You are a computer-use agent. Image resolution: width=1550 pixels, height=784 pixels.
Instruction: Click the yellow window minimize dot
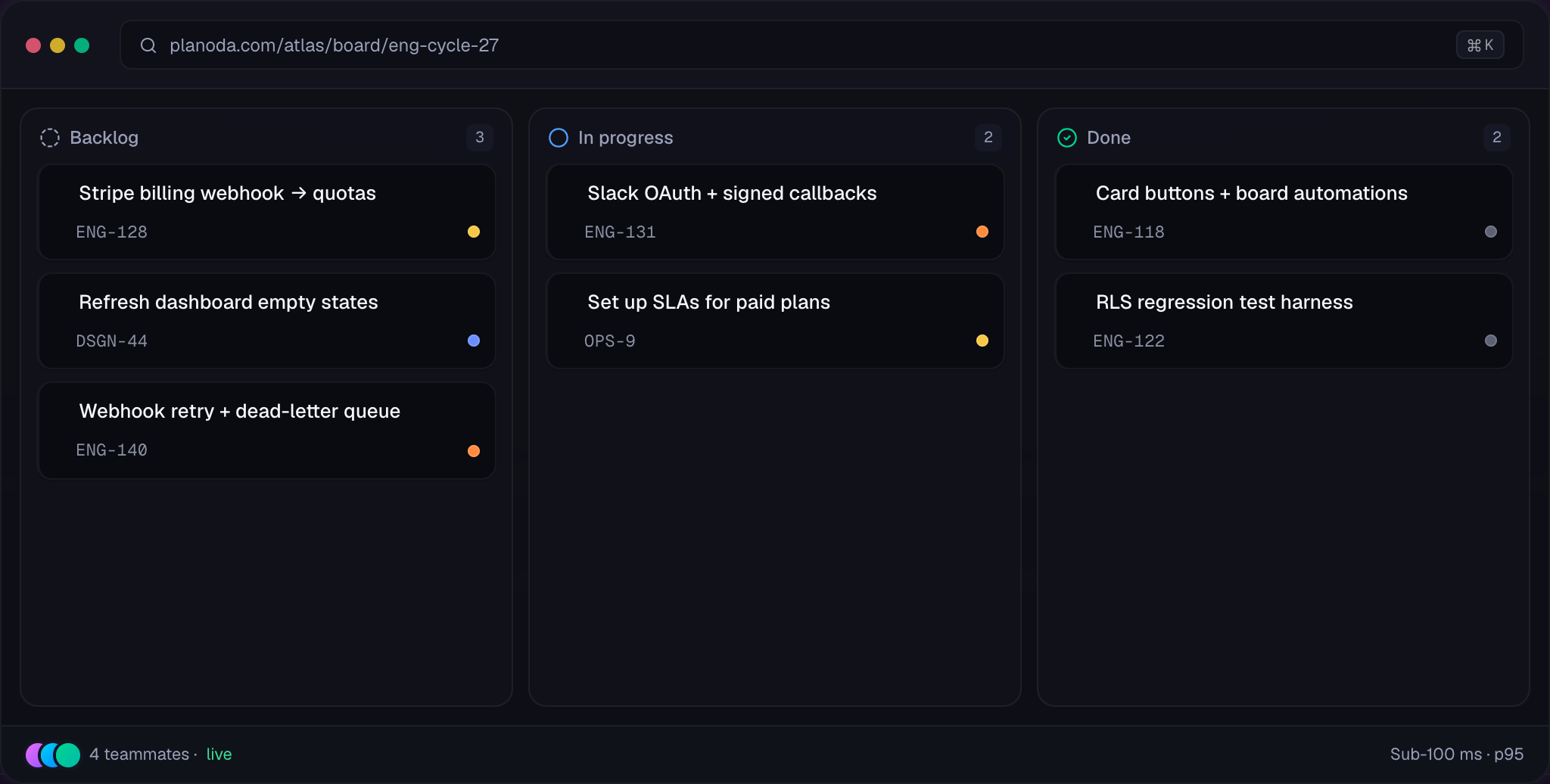pos(58,45)
